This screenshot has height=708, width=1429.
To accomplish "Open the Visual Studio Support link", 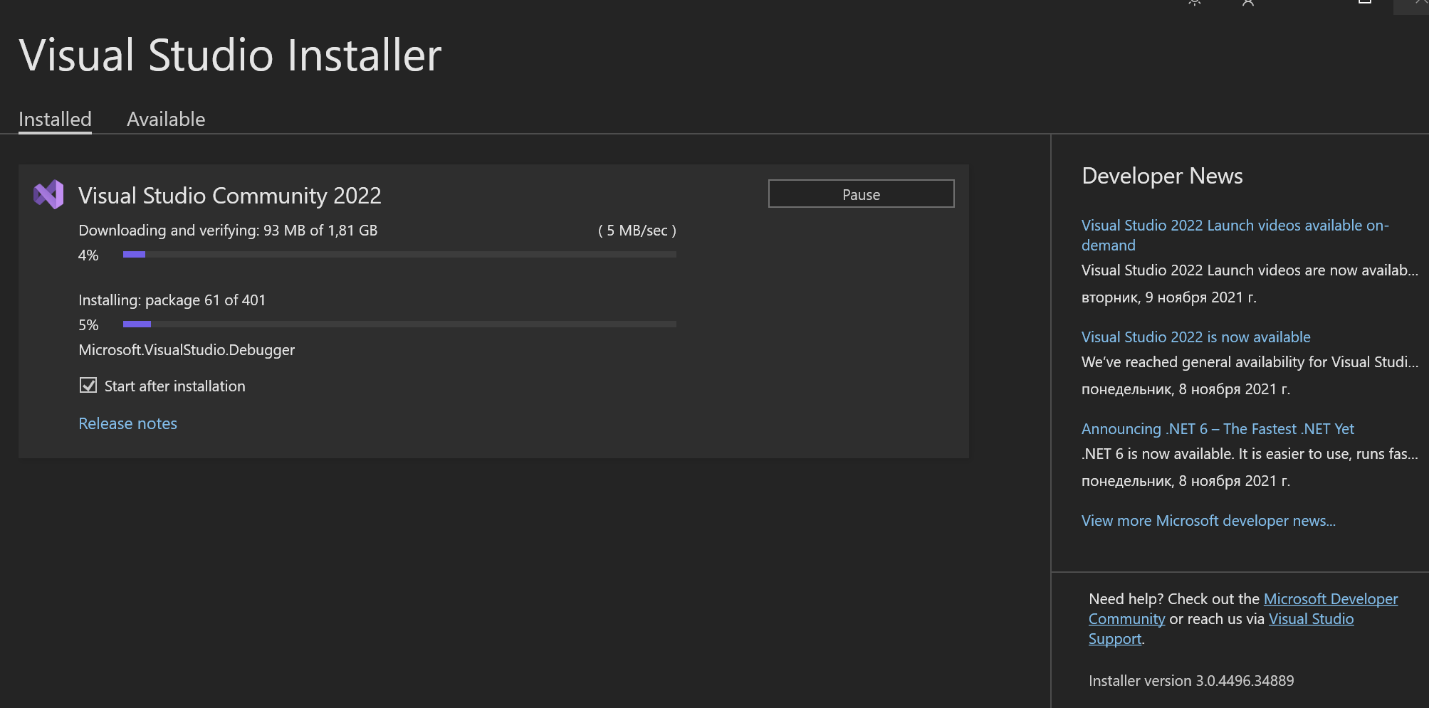I will [x=1311, y=619].
